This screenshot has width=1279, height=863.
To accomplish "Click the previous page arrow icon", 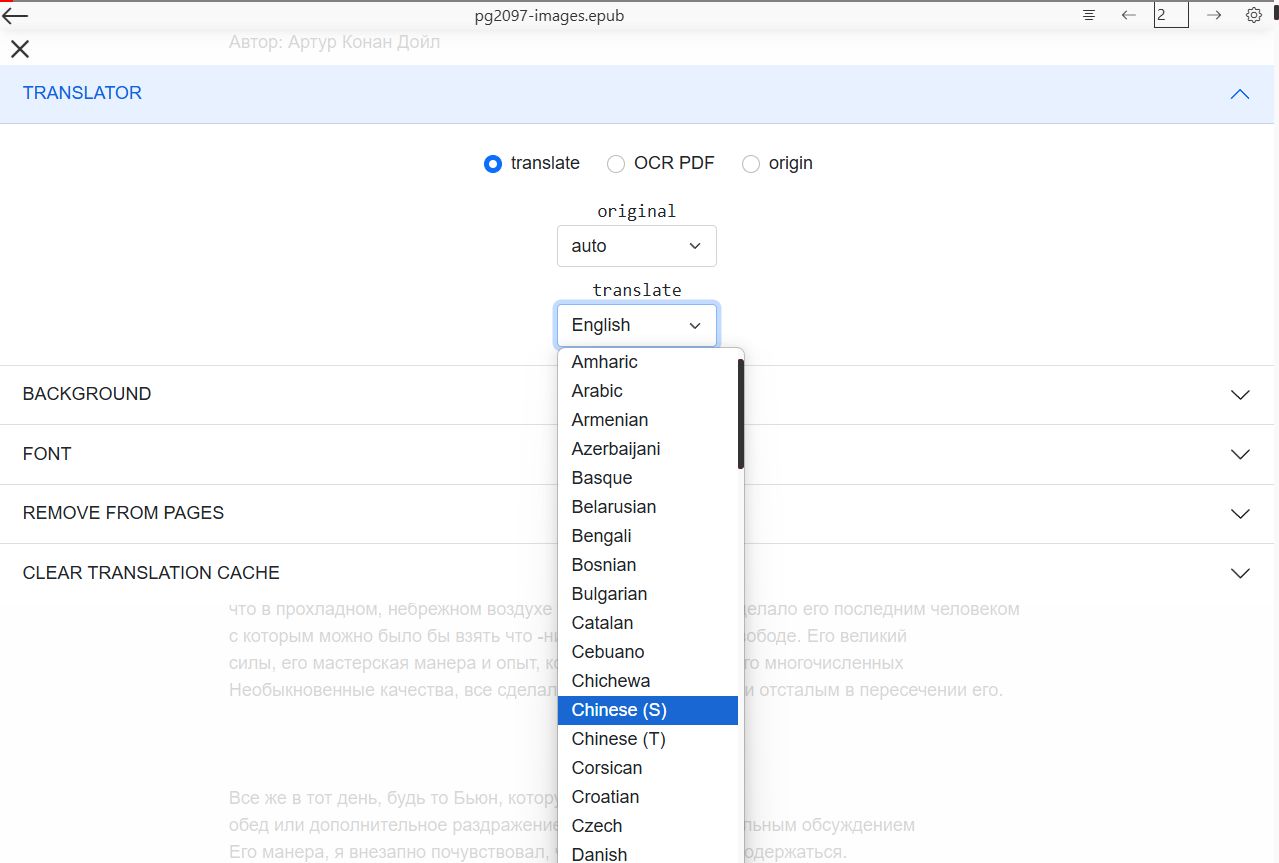I will [1129, 15].
